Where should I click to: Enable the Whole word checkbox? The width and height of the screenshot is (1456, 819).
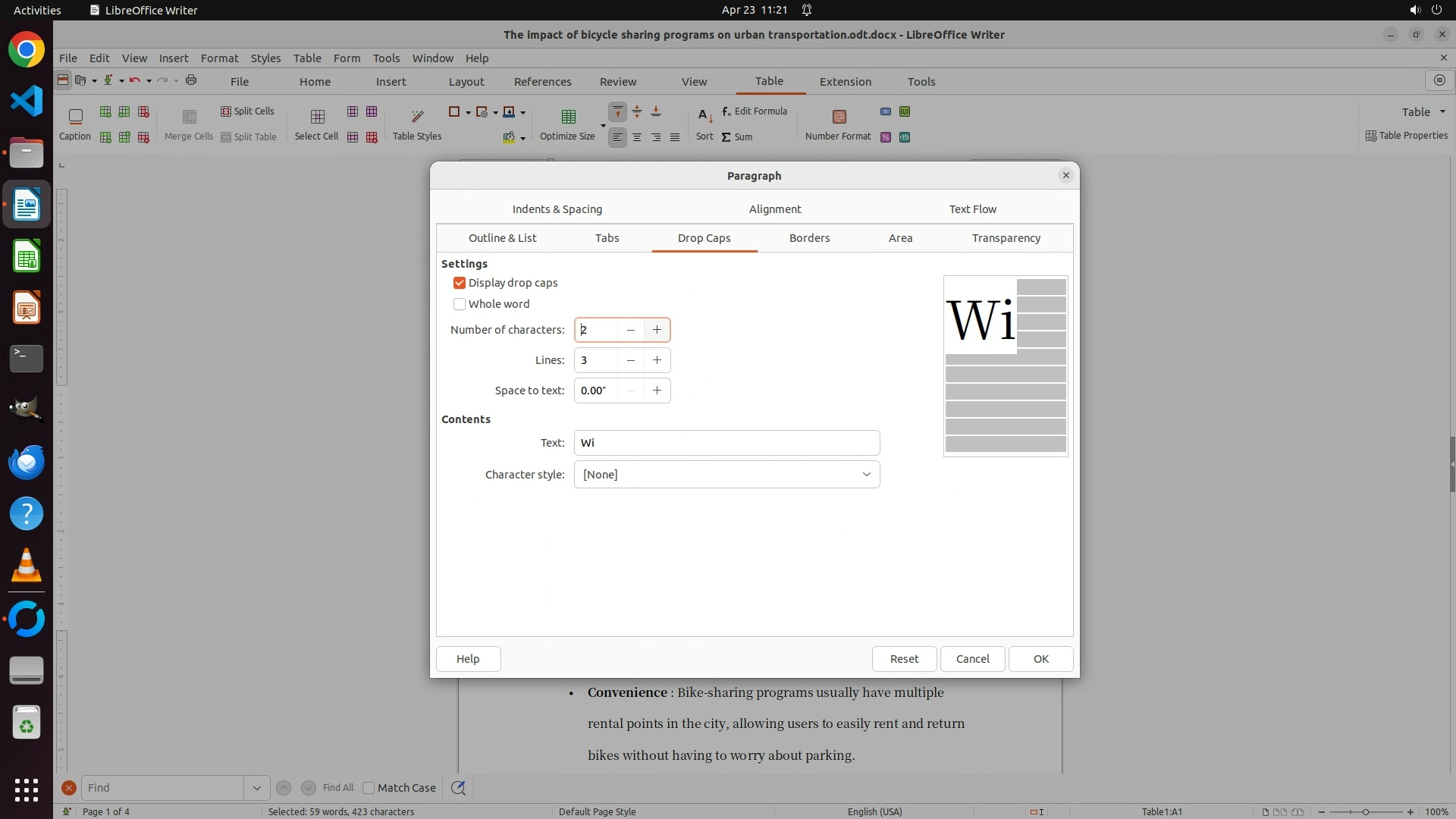[460, 304]
